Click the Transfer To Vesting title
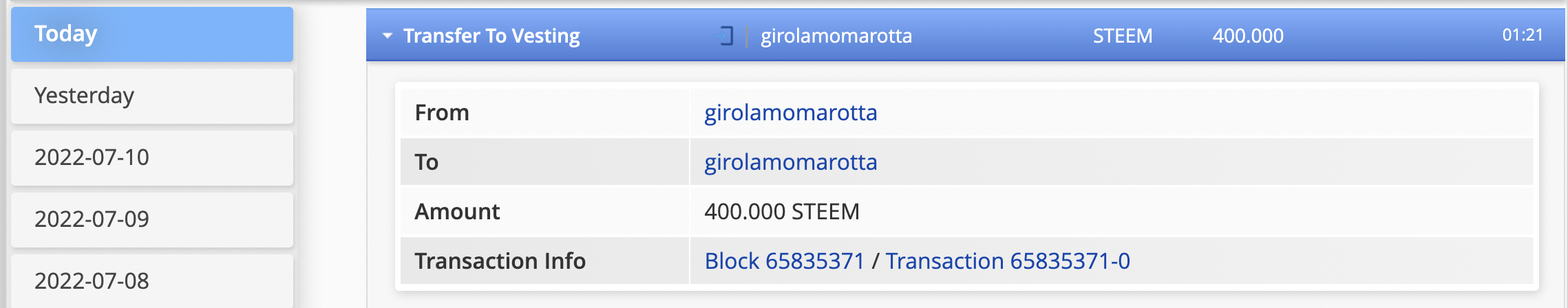The width and height of the screenshot is (1568, 308). 491,36
